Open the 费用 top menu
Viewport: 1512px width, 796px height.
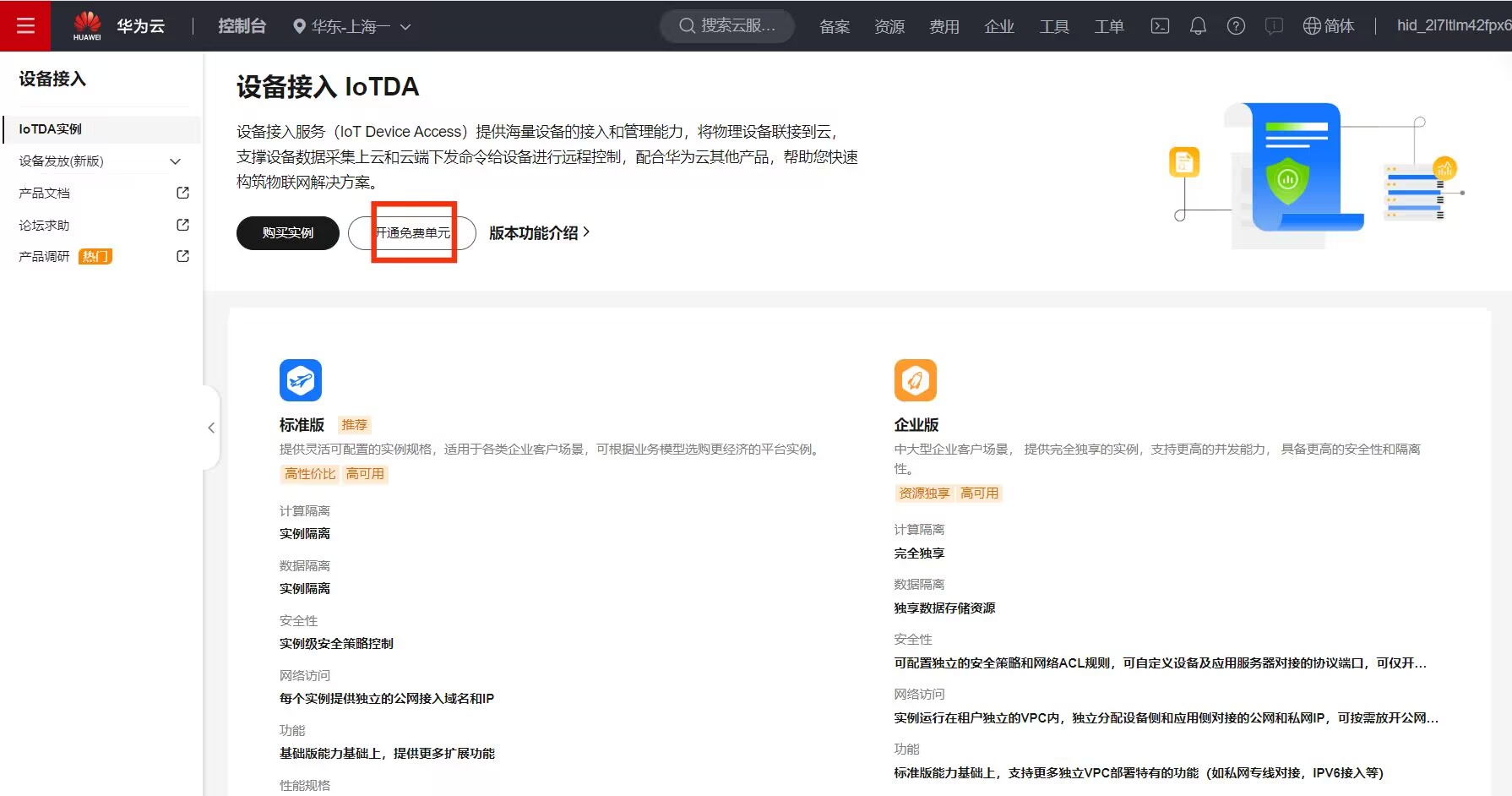[944, 26]
